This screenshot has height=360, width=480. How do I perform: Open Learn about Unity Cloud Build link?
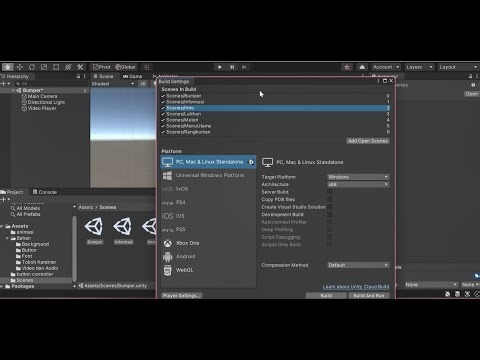coord(356,287)
